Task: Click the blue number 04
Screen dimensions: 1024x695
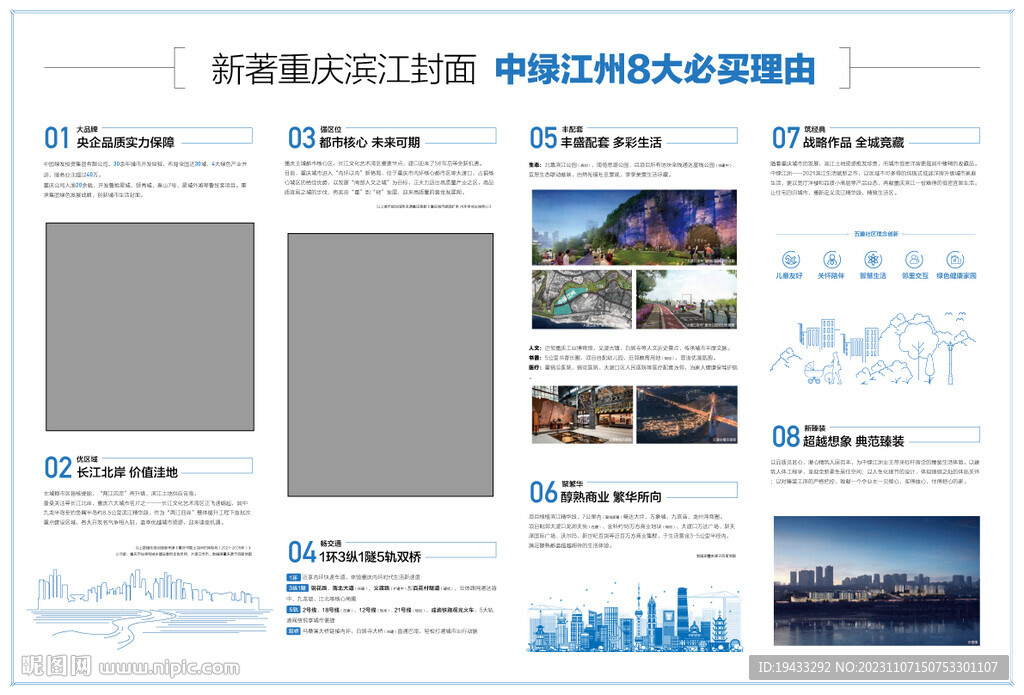Action: tap(301, 553)
